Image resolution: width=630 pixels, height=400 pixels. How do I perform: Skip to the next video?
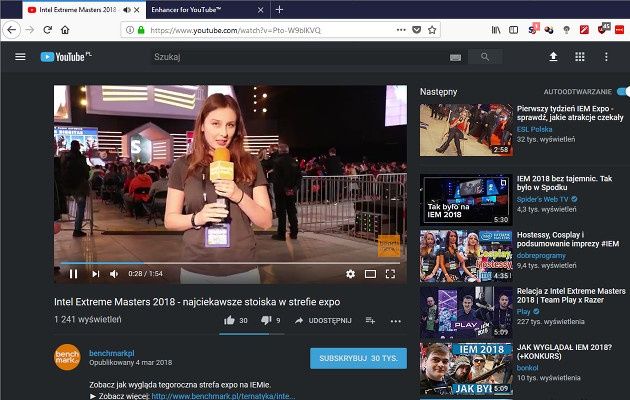pos(95,274)
